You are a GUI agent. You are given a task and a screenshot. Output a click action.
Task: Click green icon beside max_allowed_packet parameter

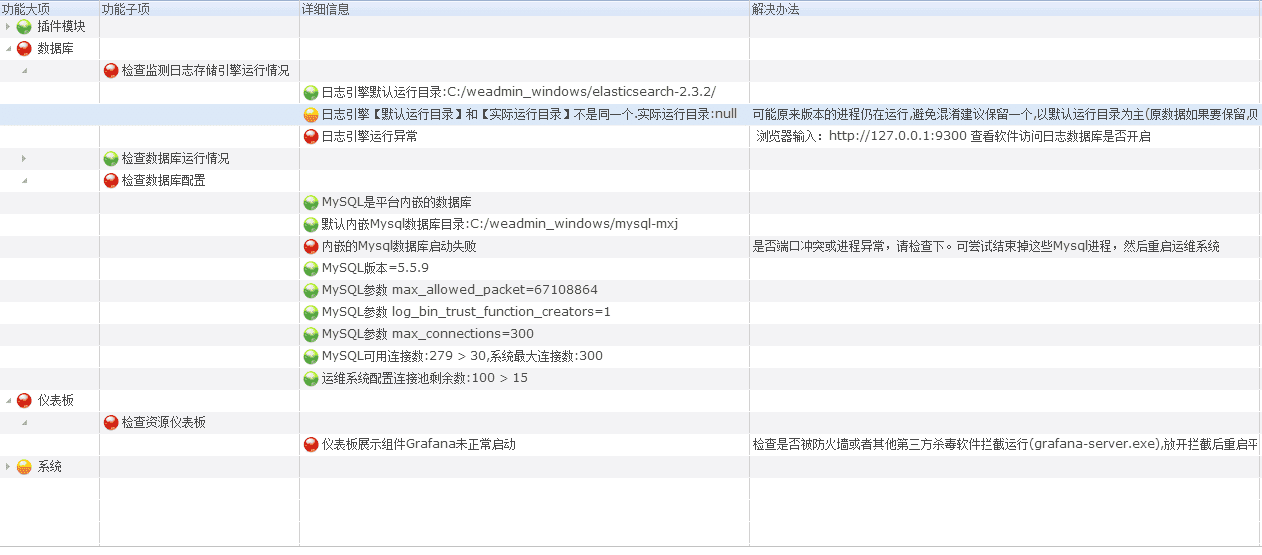pyautogui.click(x=311, y=291)
